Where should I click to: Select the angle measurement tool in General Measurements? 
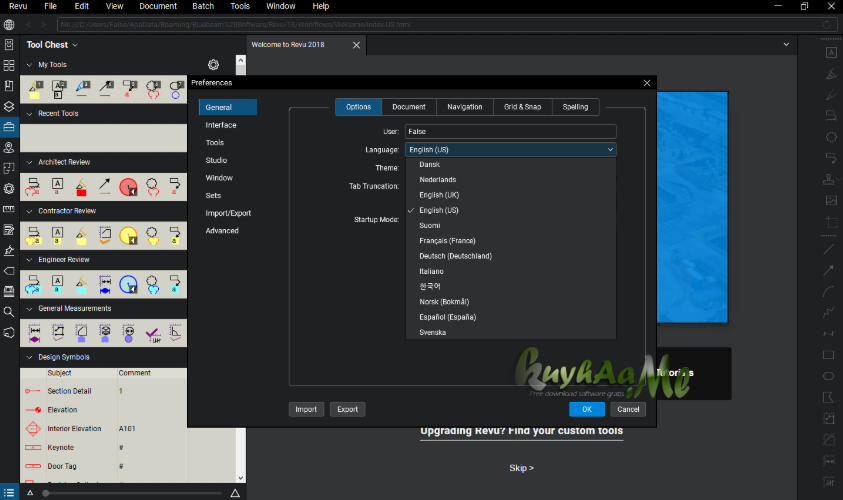pos(175,332)
